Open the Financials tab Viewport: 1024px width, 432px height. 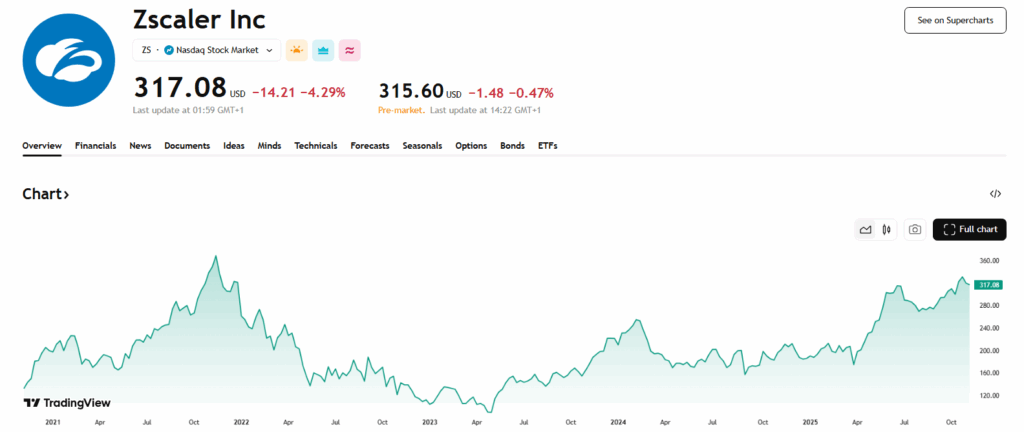[95, 146]
